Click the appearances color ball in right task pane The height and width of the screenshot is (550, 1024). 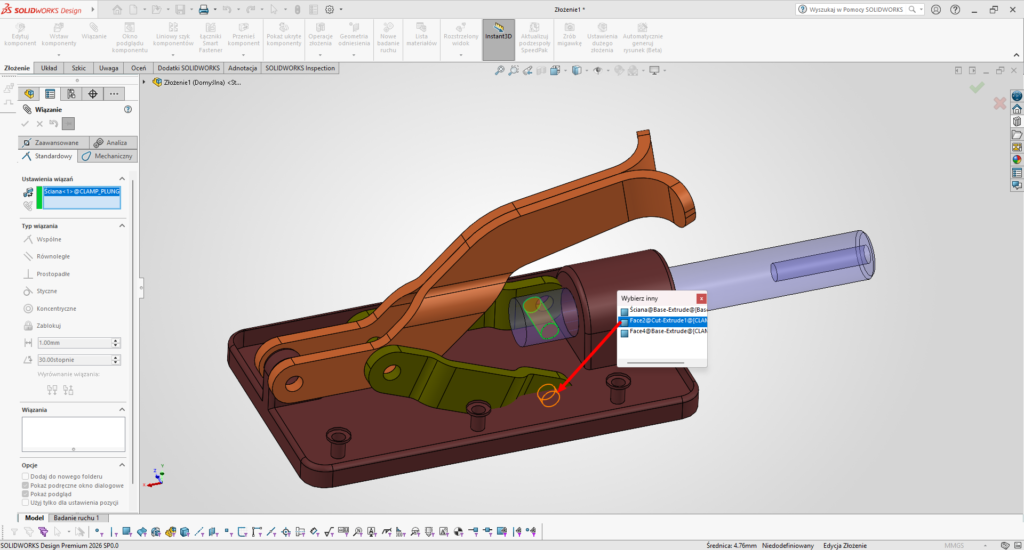tap(1017, 159)
